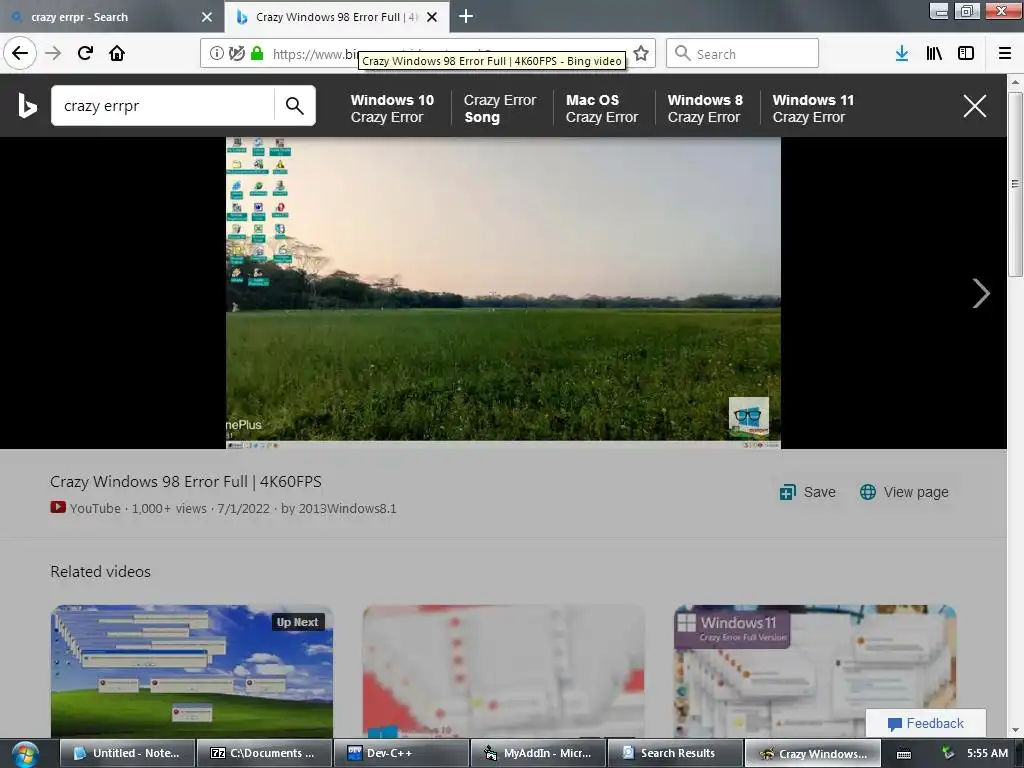Click the Bing logo
The image size is (1024, 768).
click(27, 106)
